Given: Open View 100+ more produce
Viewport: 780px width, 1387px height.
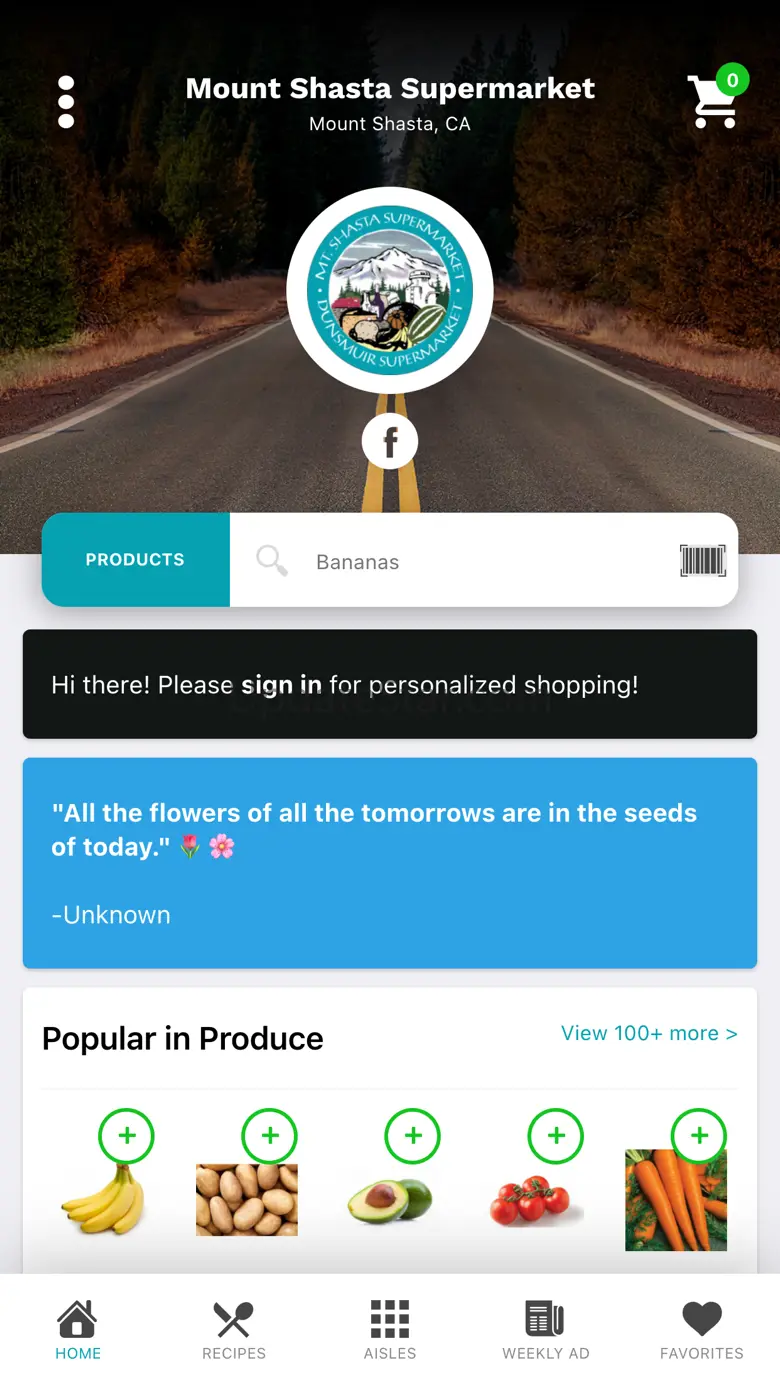Looking at the screenshot, I should pyautogui.click(x=649, y=1033).
